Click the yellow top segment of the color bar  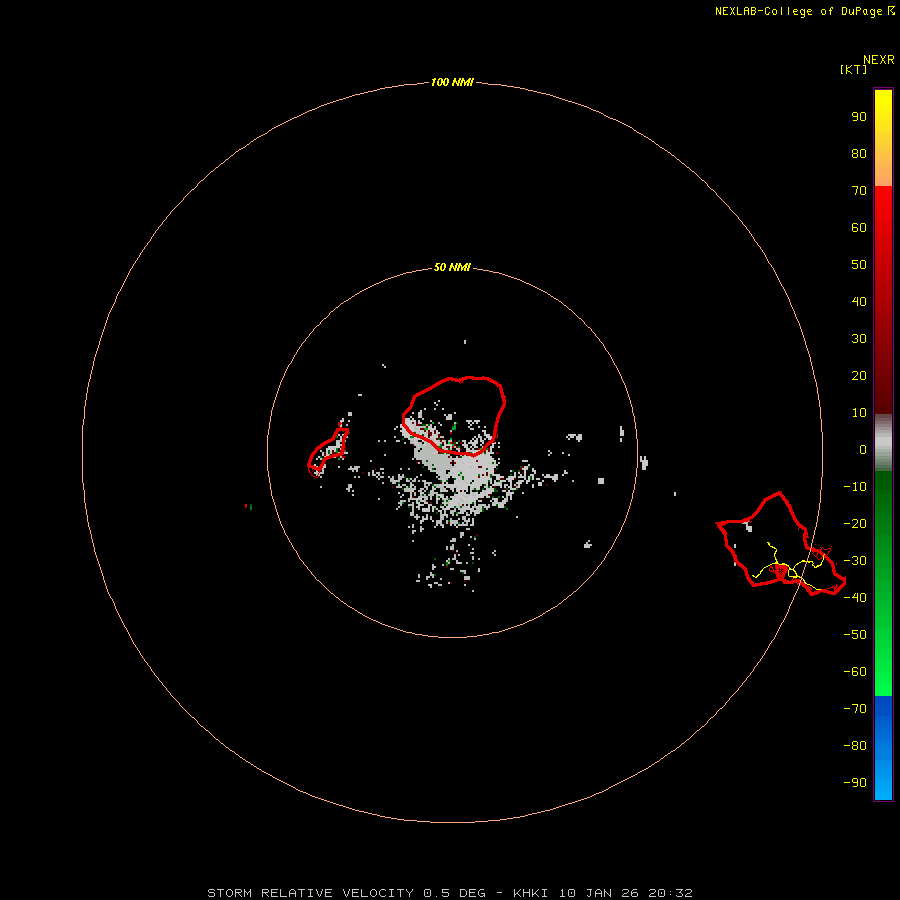(x=883, y=138)
